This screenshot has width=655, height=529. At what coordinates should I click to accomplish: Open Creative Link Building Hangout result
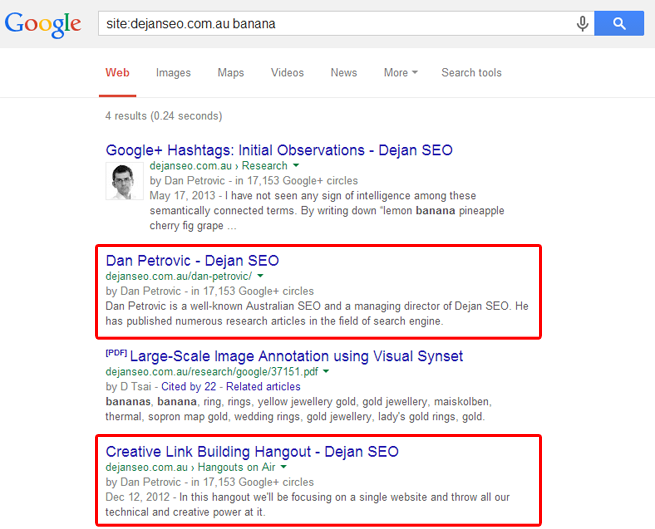point(252,452)
